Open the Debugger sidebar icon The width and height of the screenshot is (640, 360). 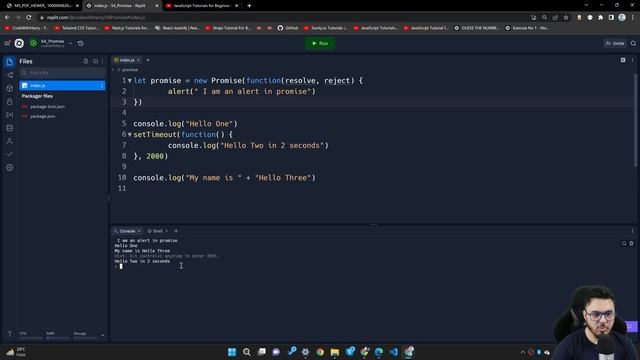[10, 115]
